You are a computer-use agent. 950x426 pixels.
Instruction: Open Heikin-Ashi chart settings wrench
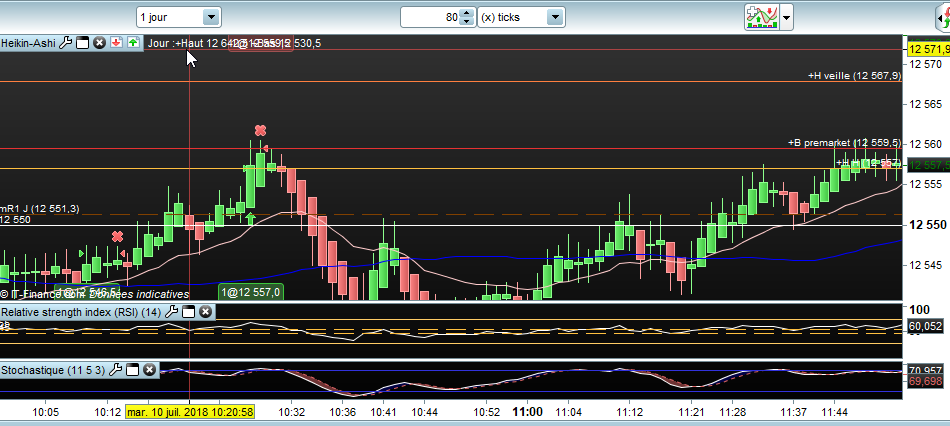click(x=67, y=42)
